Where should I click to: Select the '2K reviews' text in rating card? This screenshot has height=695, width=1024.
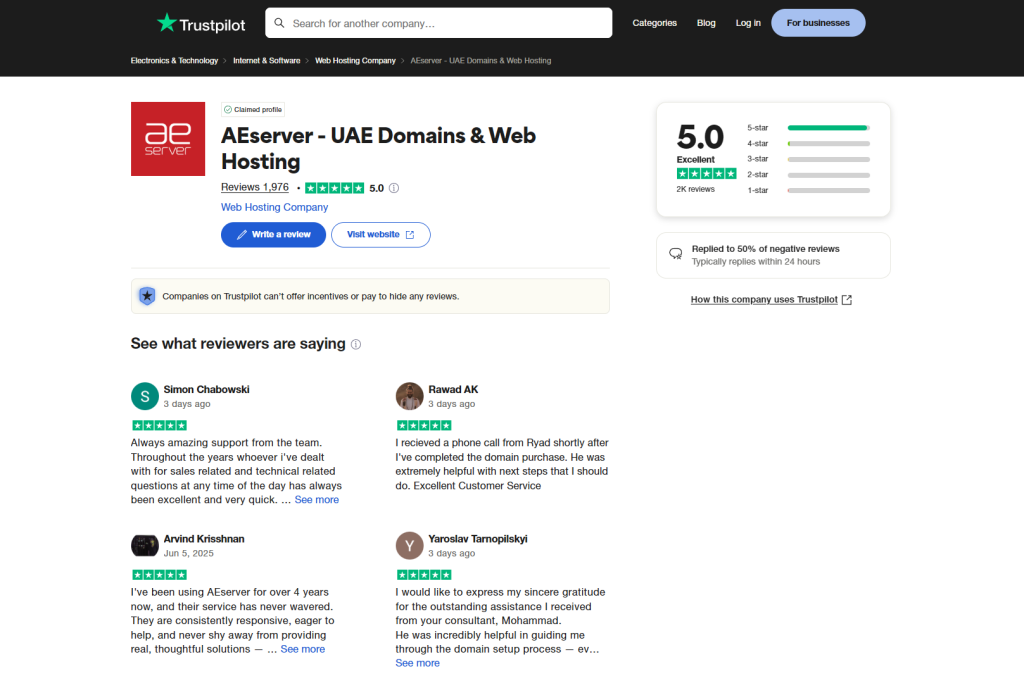(696, 189)
